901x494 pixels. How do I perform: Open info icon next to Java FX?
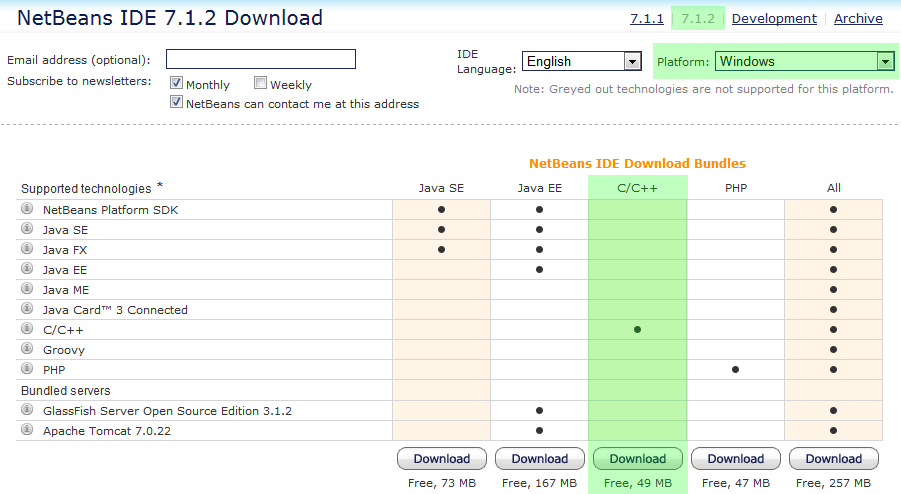(27, 248)
